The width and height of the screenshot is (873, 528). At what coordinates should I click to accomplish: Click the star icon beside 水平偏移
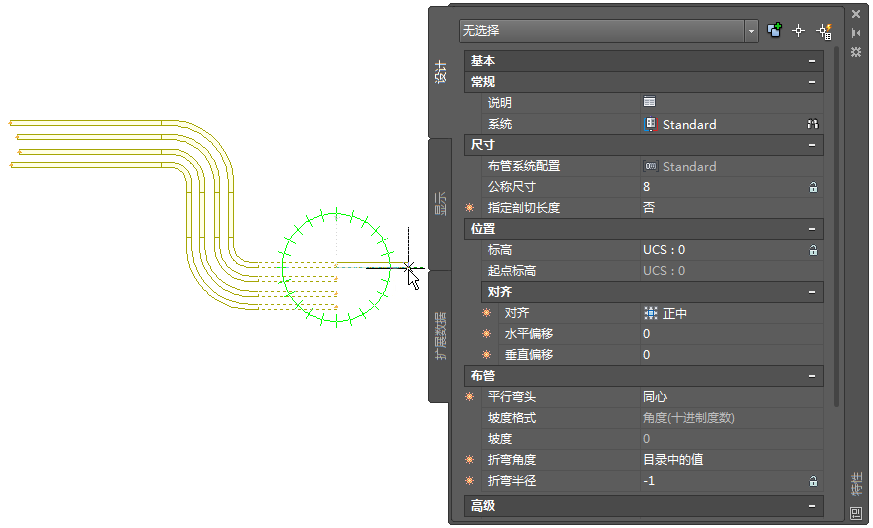point(487,334)
